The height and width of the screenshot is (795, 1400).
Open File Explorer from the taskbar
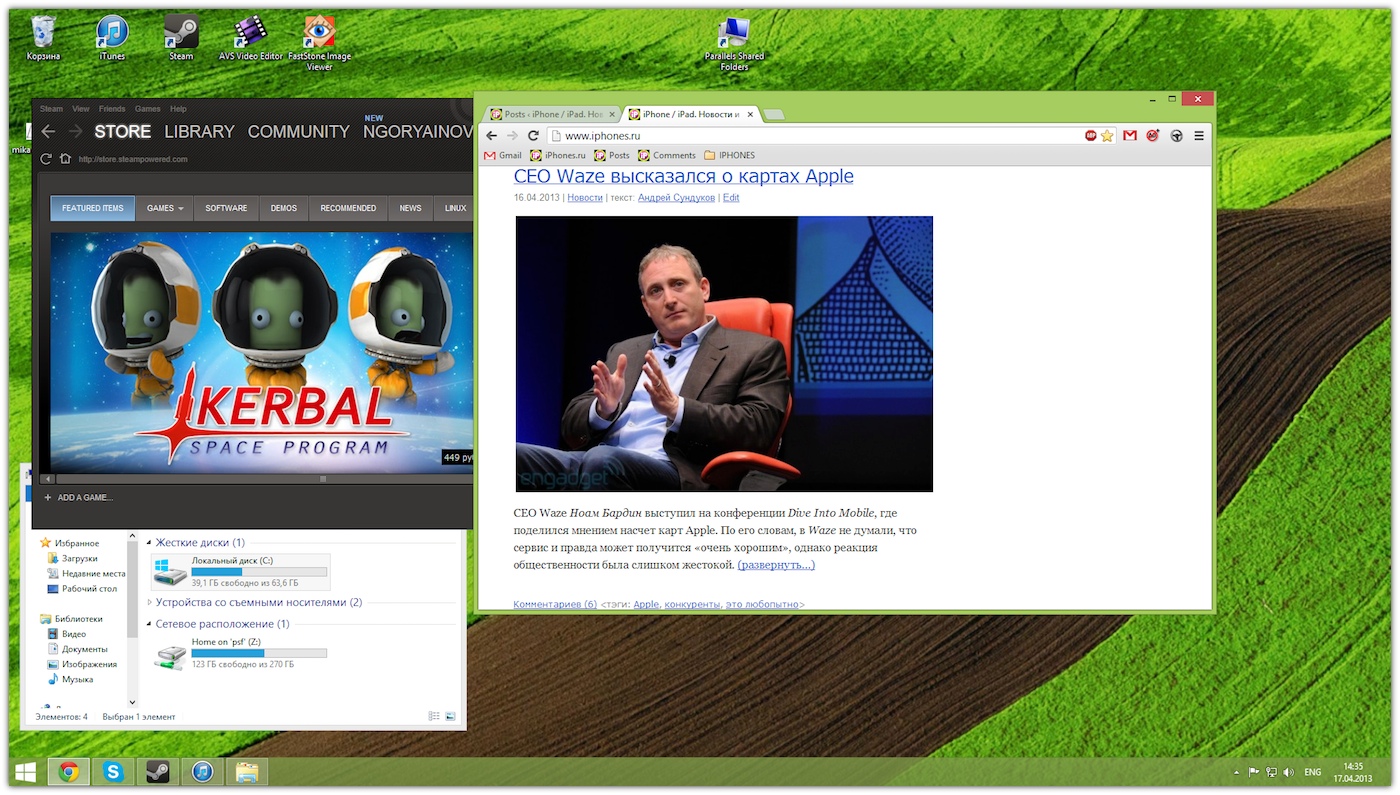point(247,772)
